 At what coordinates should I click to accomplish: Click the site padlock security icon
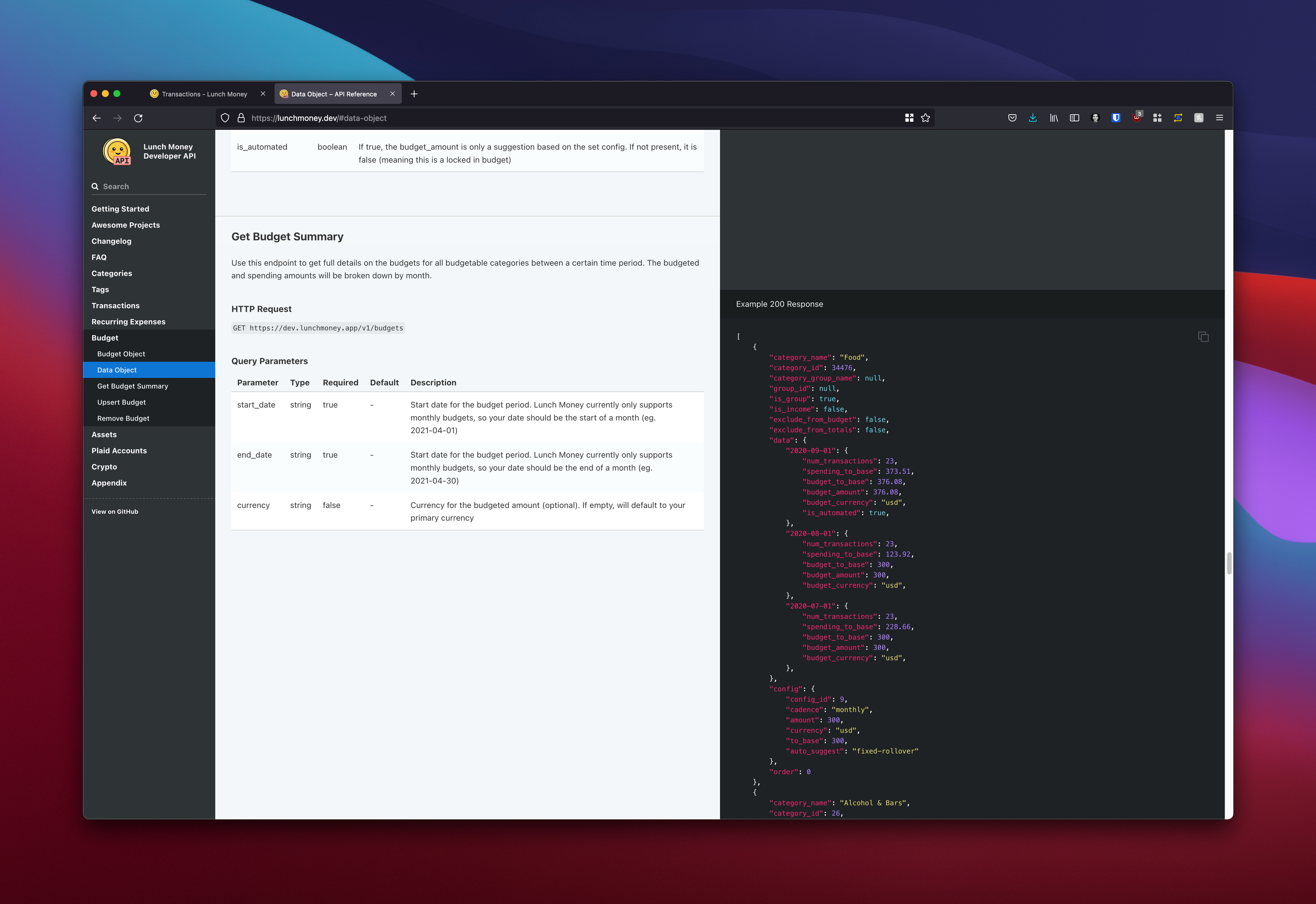[x=241, y=118]
